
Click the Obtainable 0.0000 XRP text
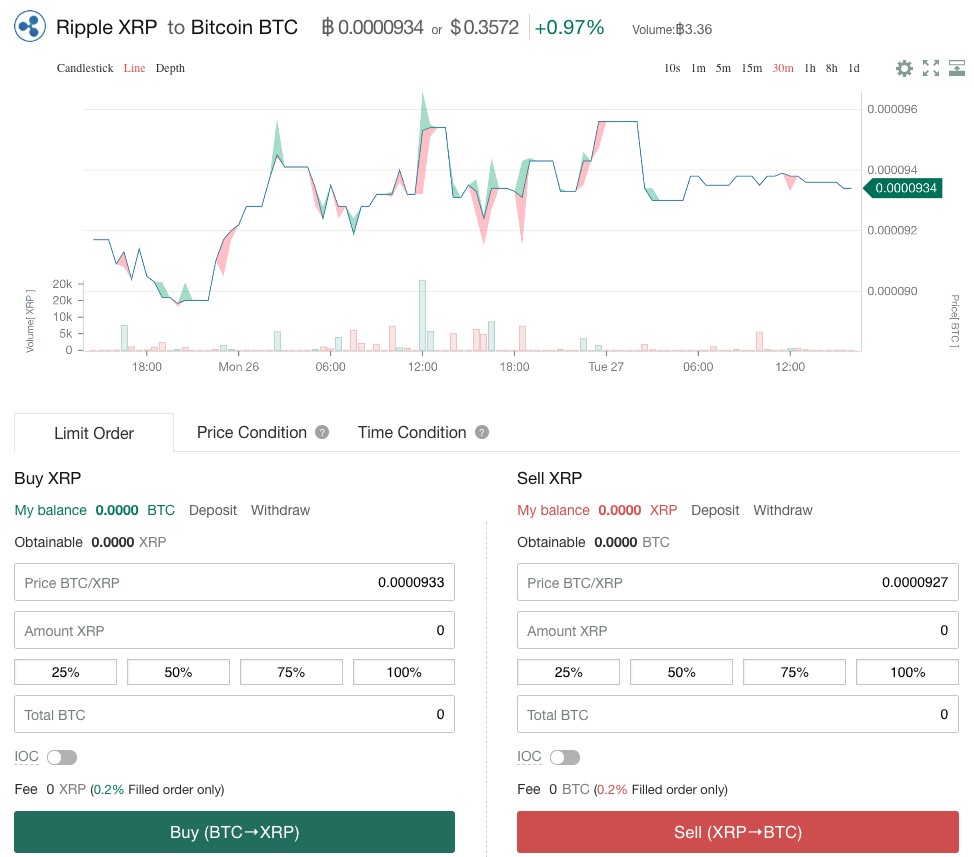(90, 542)
